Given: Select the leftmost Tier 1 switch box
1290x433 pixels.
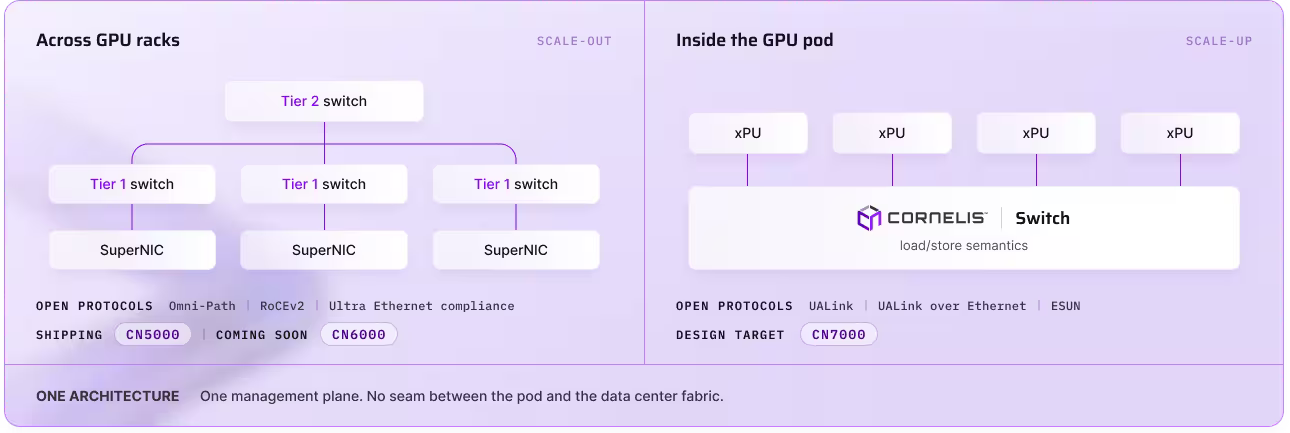Looking at the screenshot, I should click(x=132, y=184).
